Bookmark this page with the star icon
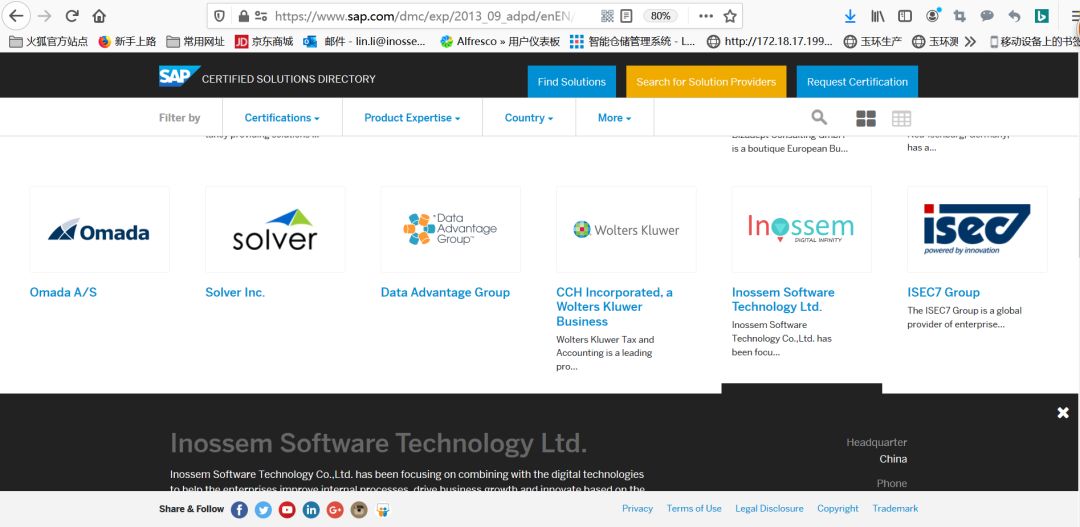Viewport: 1080px width, 527px height. (730, 16)
